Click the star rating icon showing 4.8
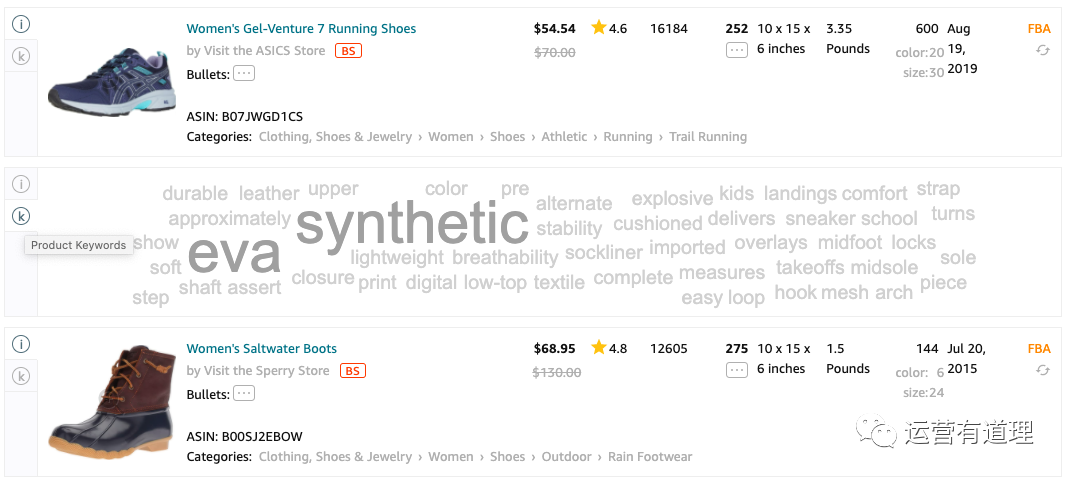Screen dimensions: 1068x479 click(x=599, y=348)
